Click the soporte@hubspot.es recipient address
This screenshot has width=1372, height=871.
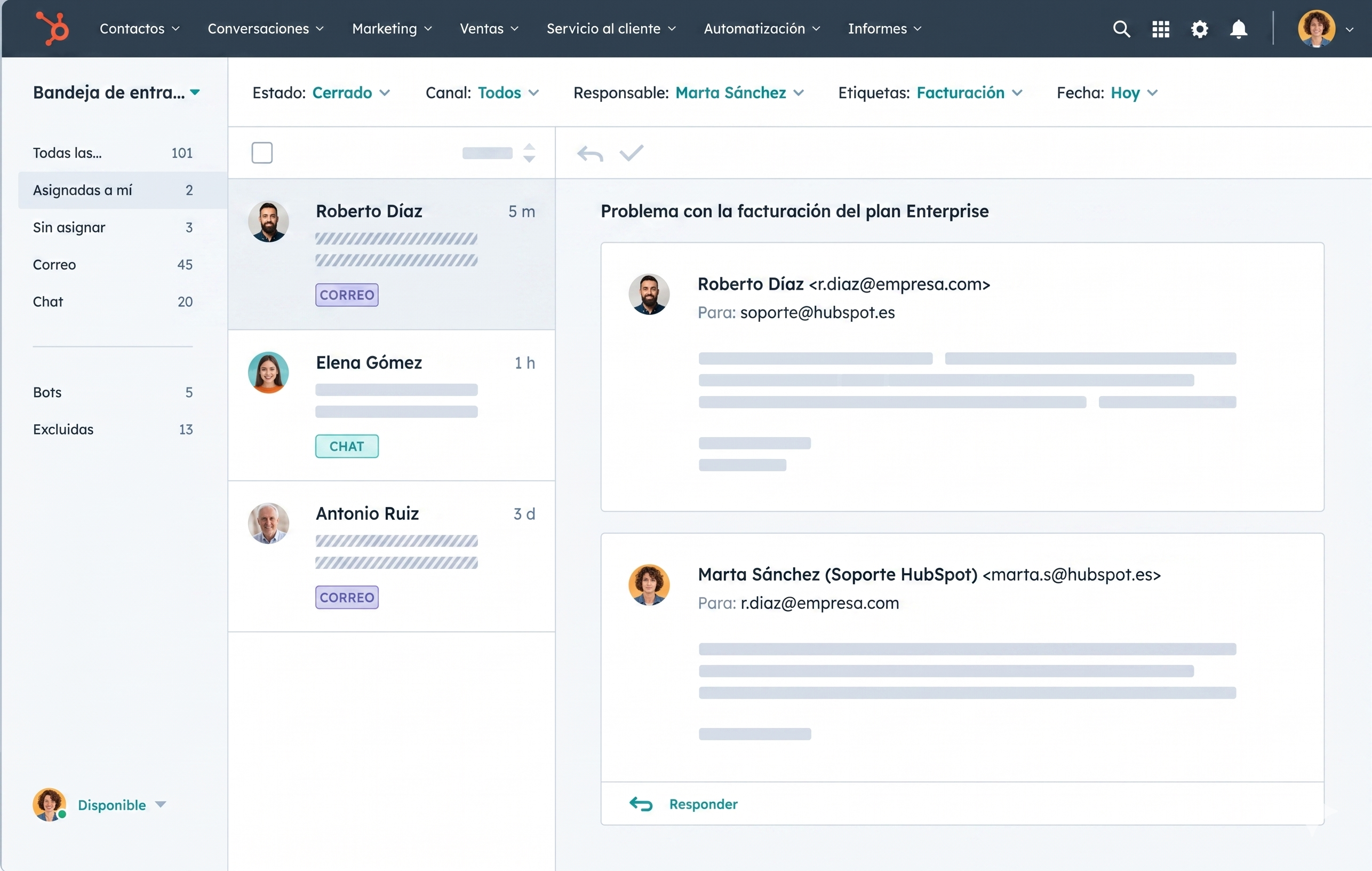[818, 312]
